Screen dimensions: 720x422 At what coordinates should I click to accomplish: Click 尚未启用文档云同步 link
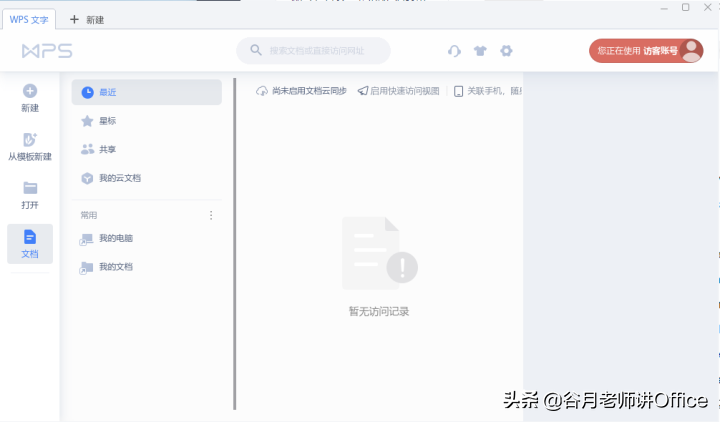(x=301, y=91)
